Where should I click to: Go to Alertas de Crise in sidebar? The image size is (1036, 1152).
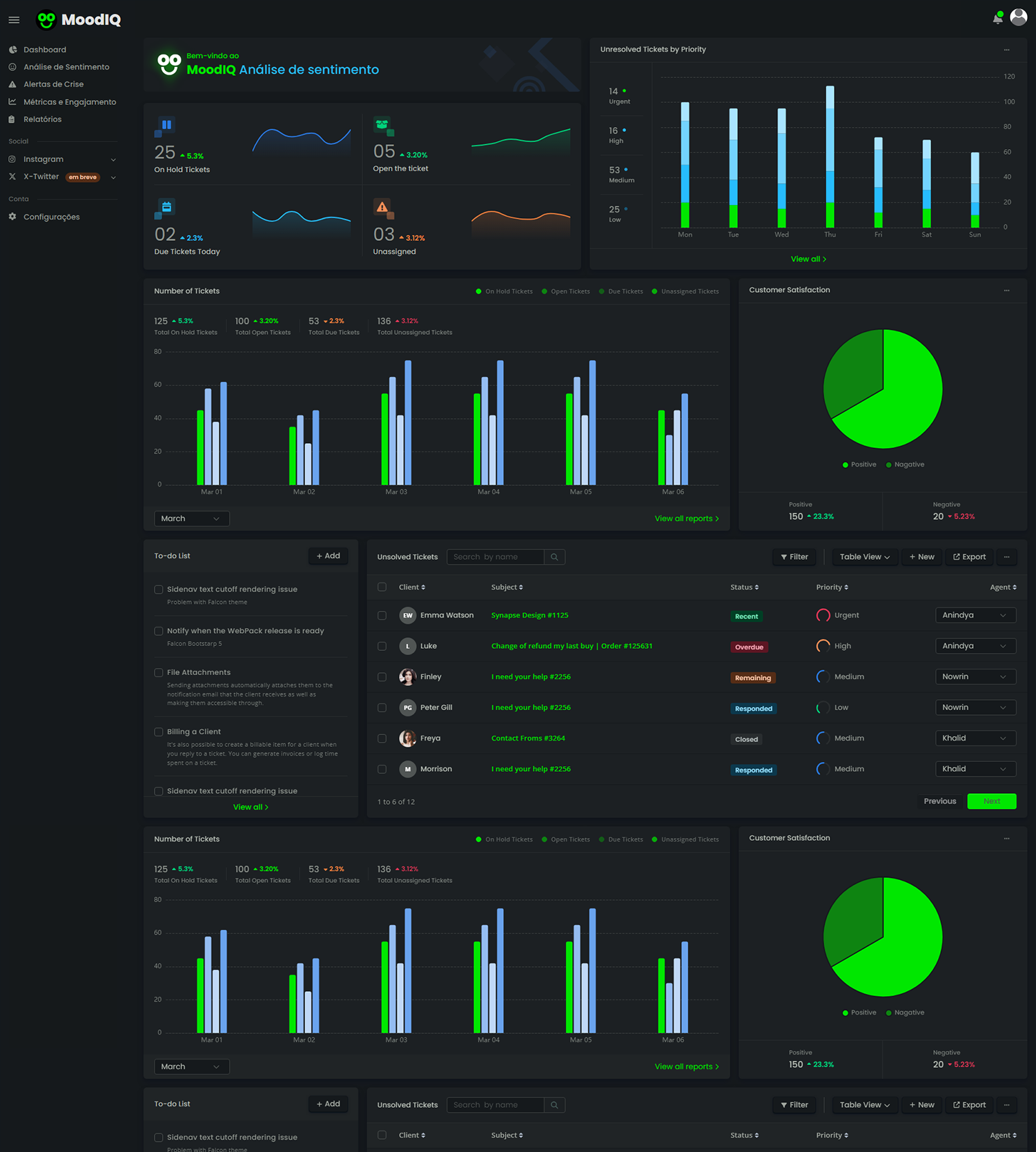pos(53,84)
